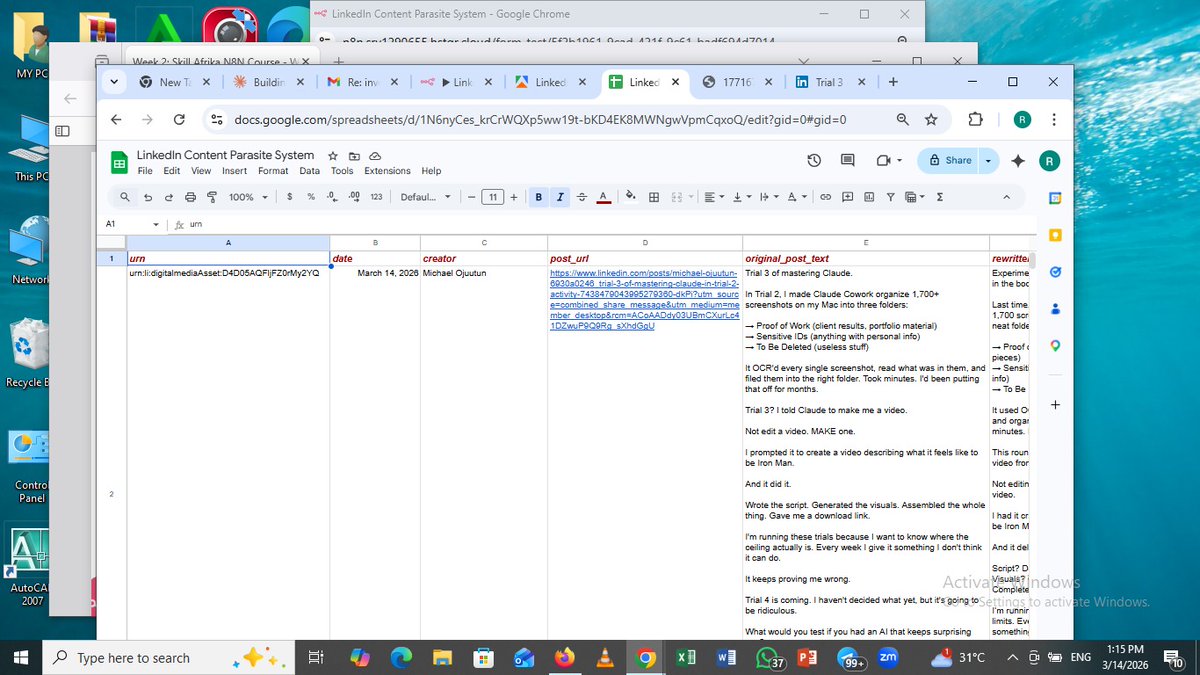Redo the last undone action
Screen dimensions: 1200x675
point(169,197)
